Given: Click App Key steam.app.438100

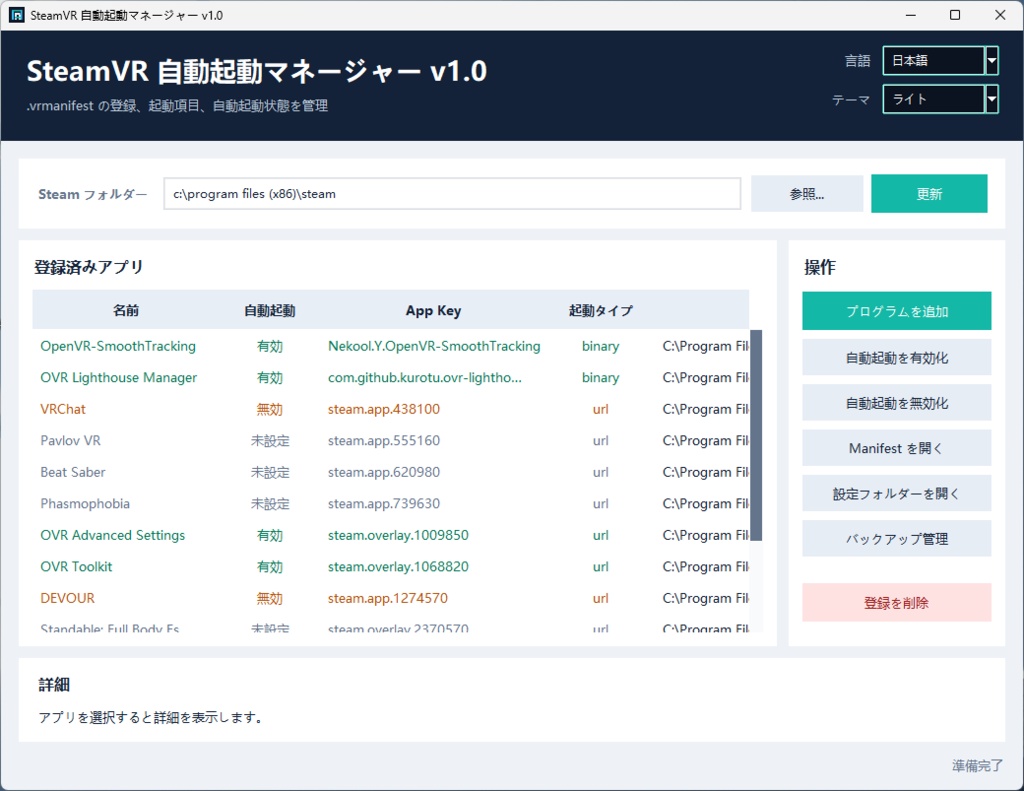Looking at the screenshot, I should coord(384,410).
